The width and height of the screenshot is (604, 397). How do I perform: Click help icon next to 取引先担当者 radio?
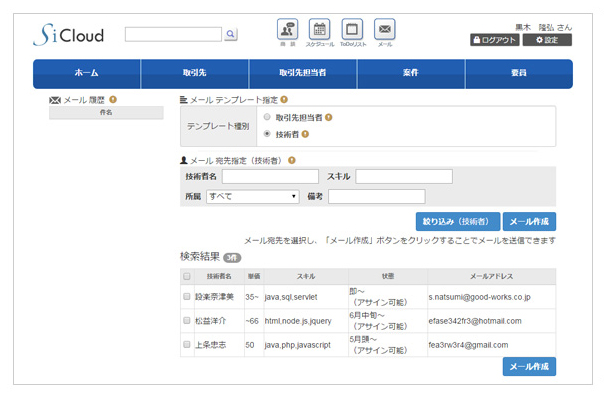(329, 117)
